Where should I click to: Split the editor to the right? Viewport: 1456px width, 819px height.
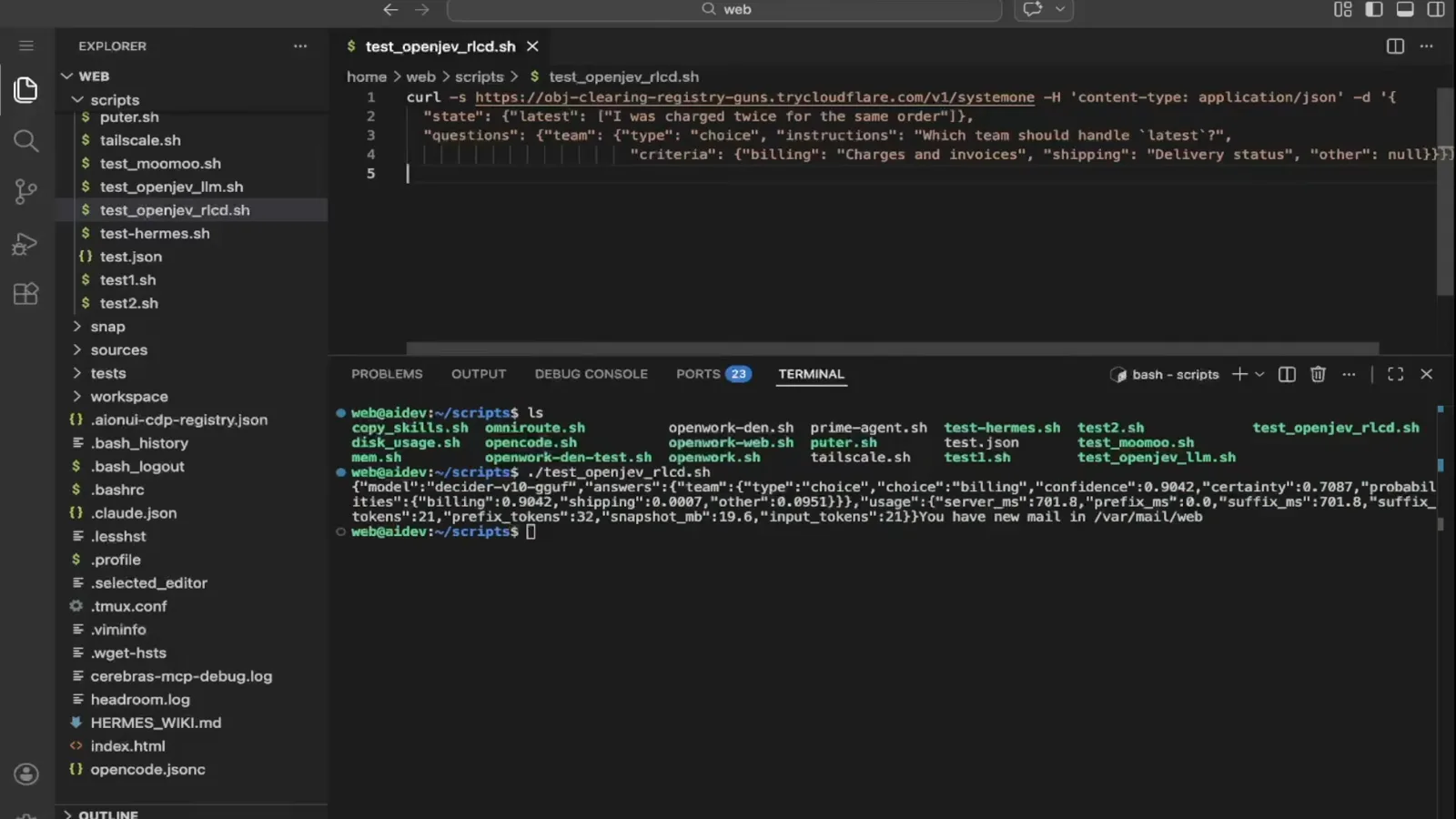1395,46
